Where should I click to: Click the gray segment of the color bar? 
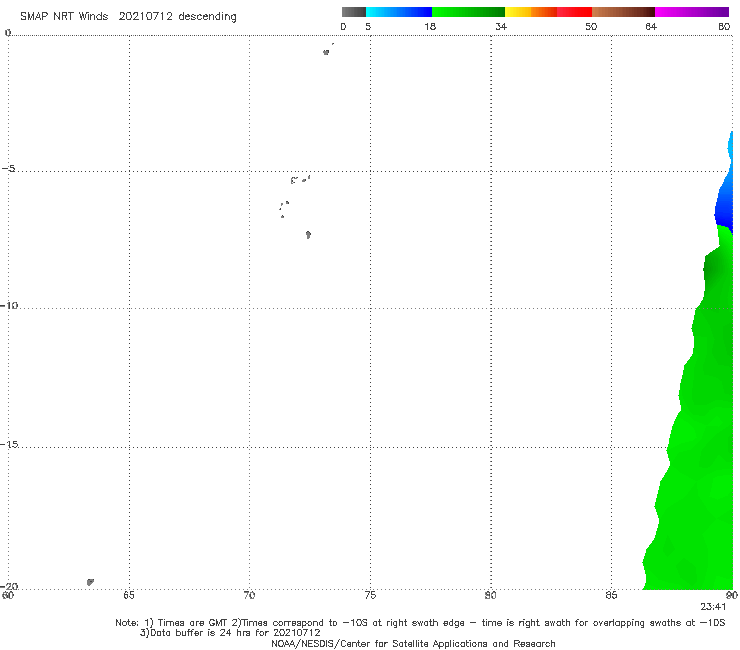[x=354, y=12]
